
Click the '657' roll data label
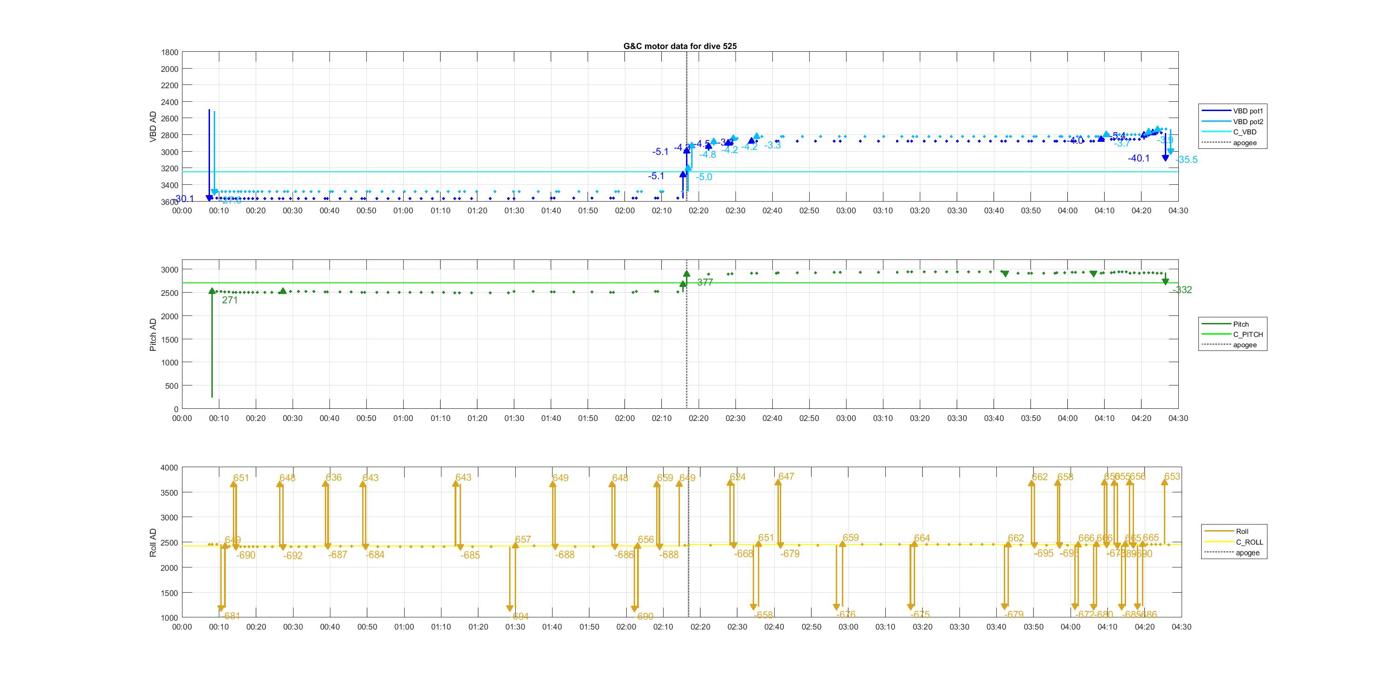523,540
